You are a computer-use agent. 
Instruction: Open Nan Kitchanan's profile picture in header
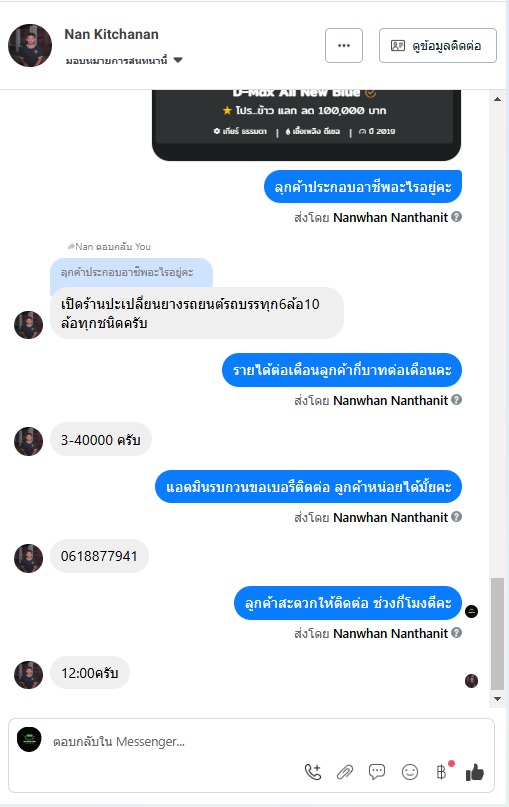point(30,45)
